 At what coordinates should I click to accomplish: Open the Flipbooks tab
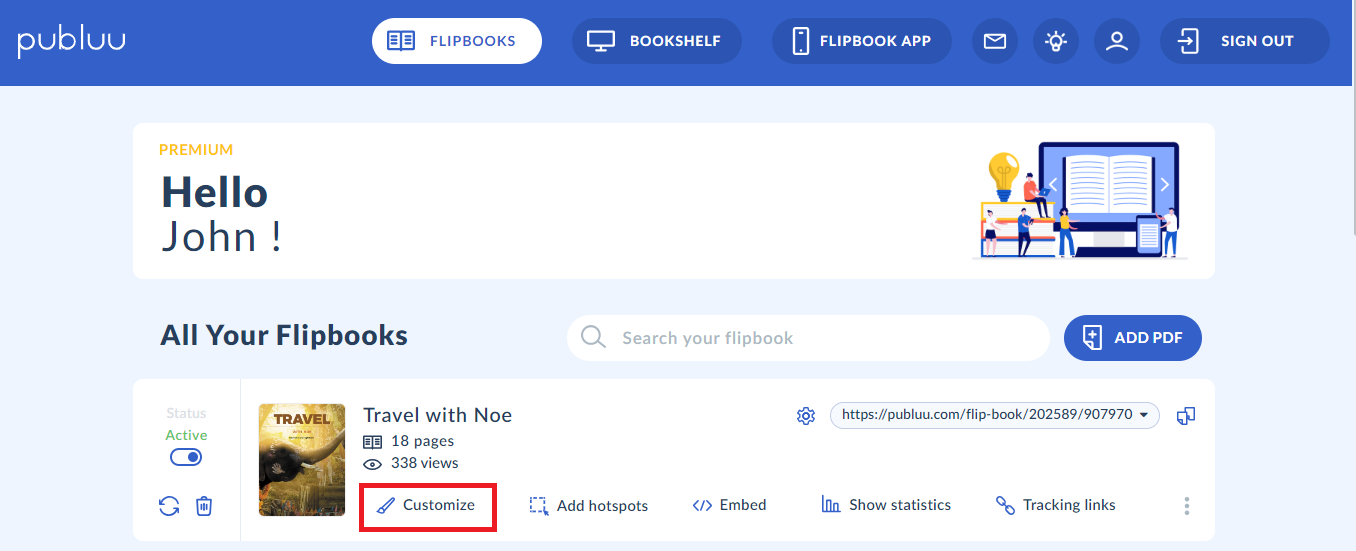(457, 41)
